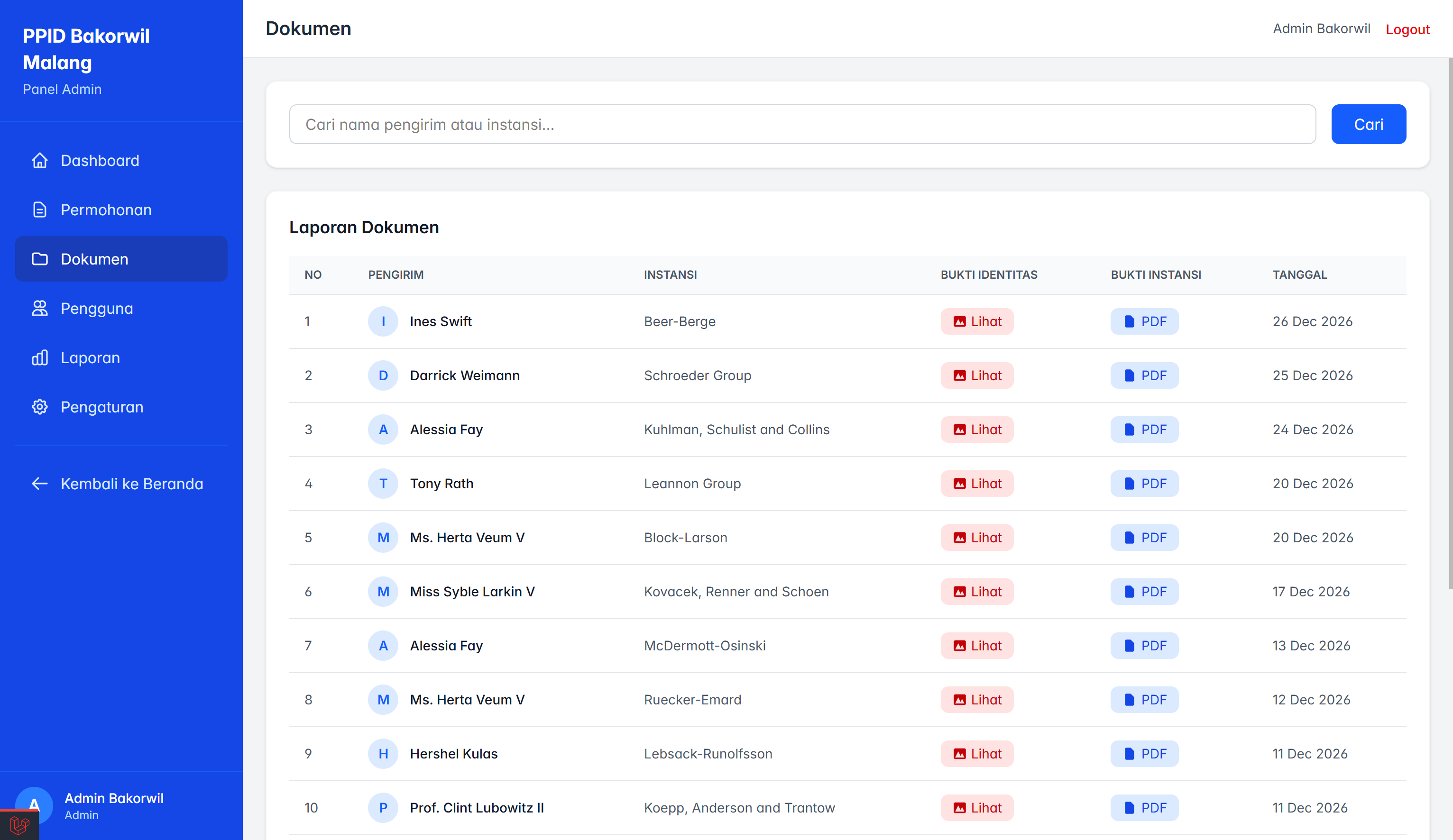Click the 'T' avatar for Tony Rath

coord(383,483)
